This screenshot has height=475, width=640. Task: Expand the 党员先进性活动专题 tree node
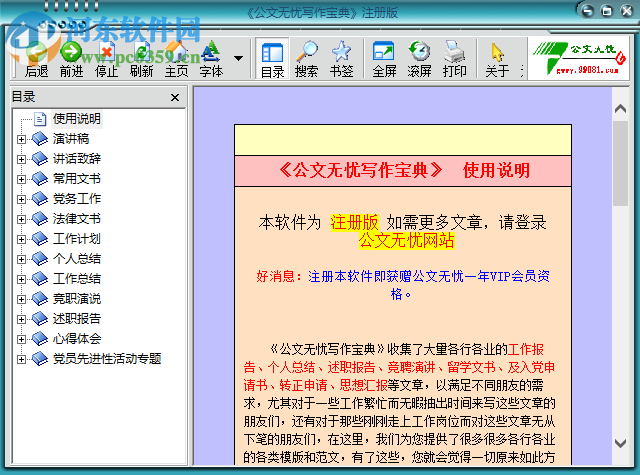pos(21,359)
